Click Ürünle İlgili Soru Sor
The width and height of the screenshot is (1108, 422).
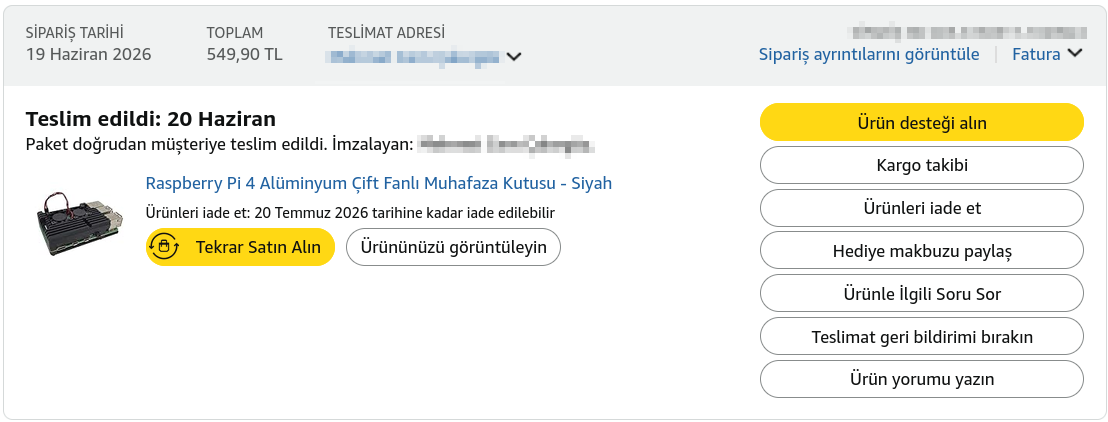pos(921,293)
